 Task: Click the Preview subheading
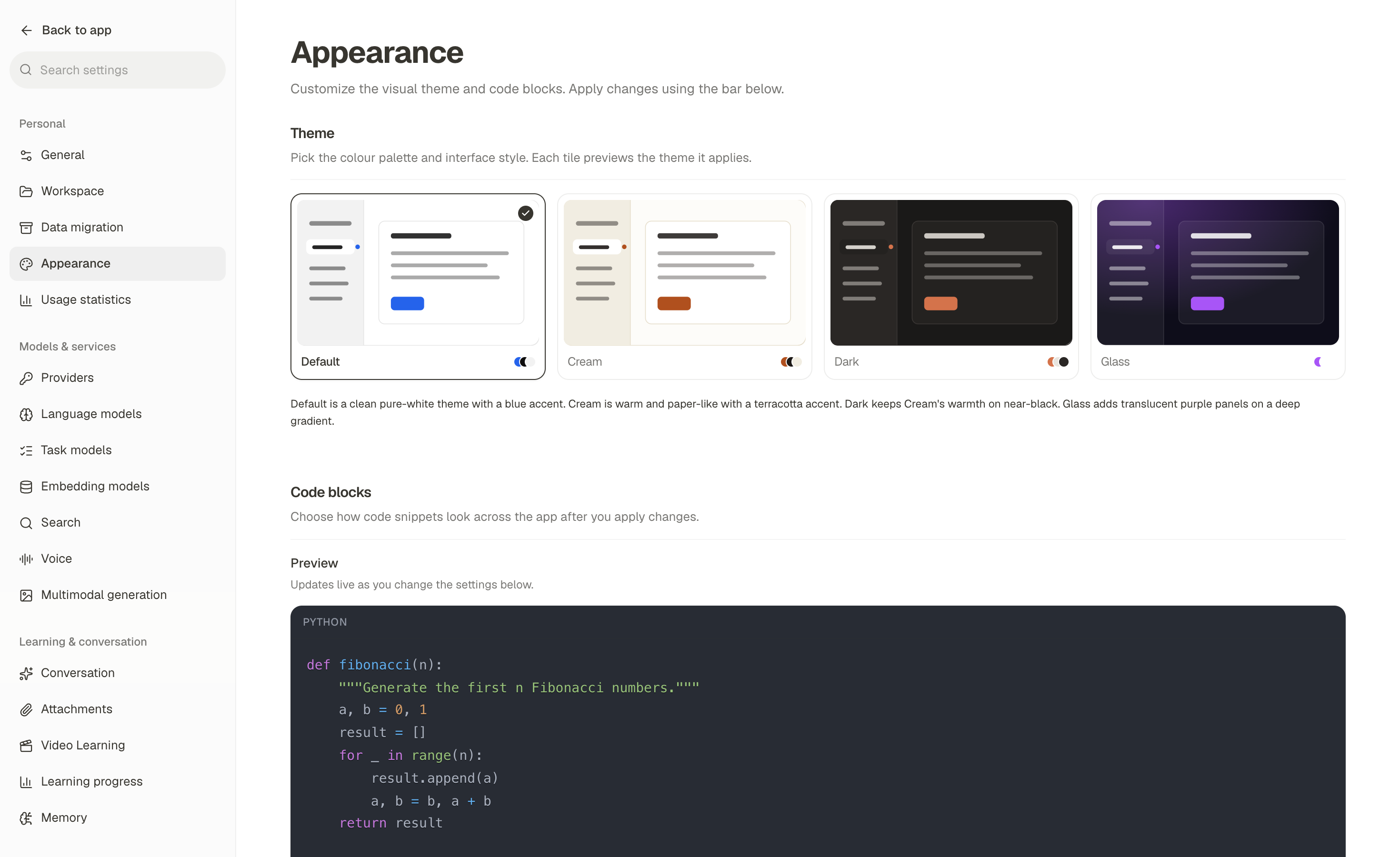click(x=314, y=563)
